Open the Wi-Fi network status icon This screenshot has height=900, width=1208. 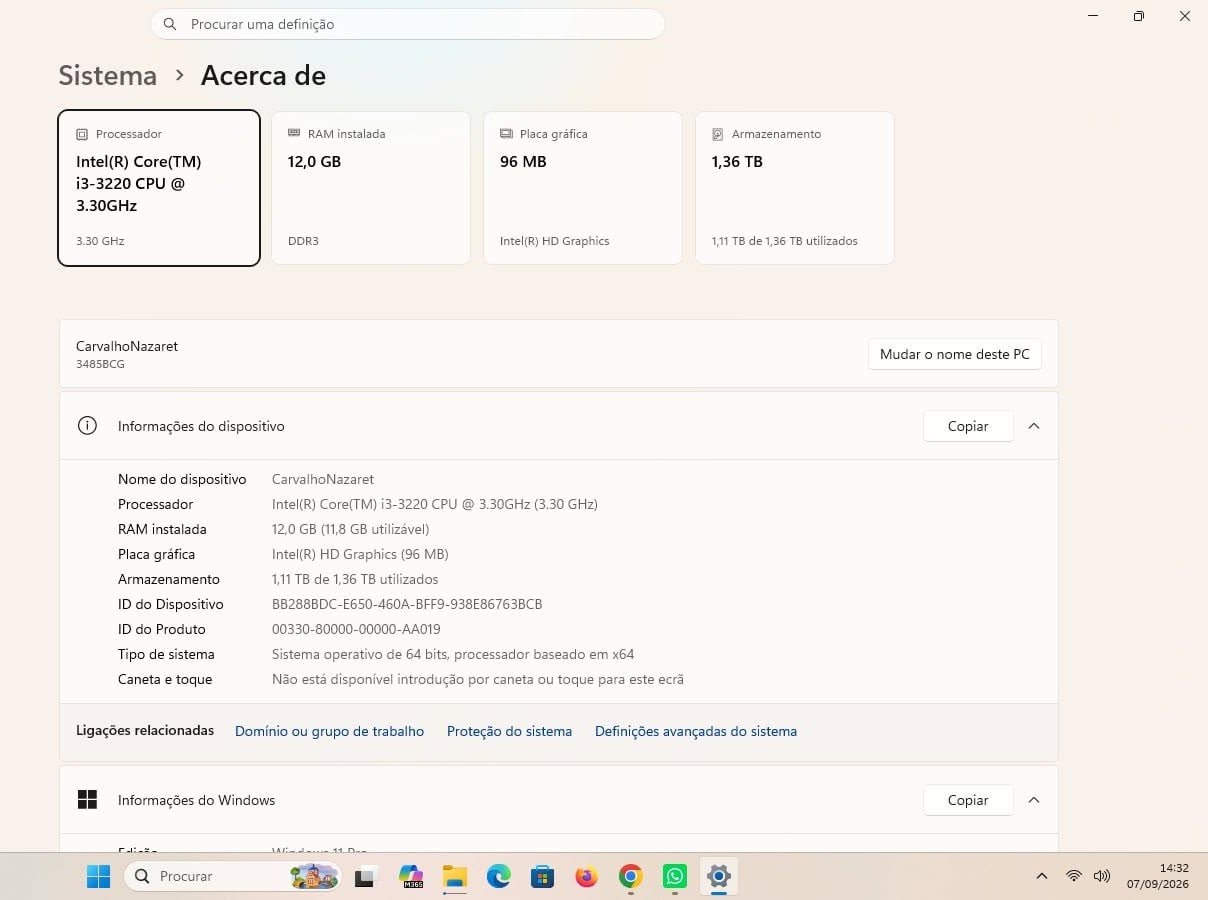[1073, 876]
